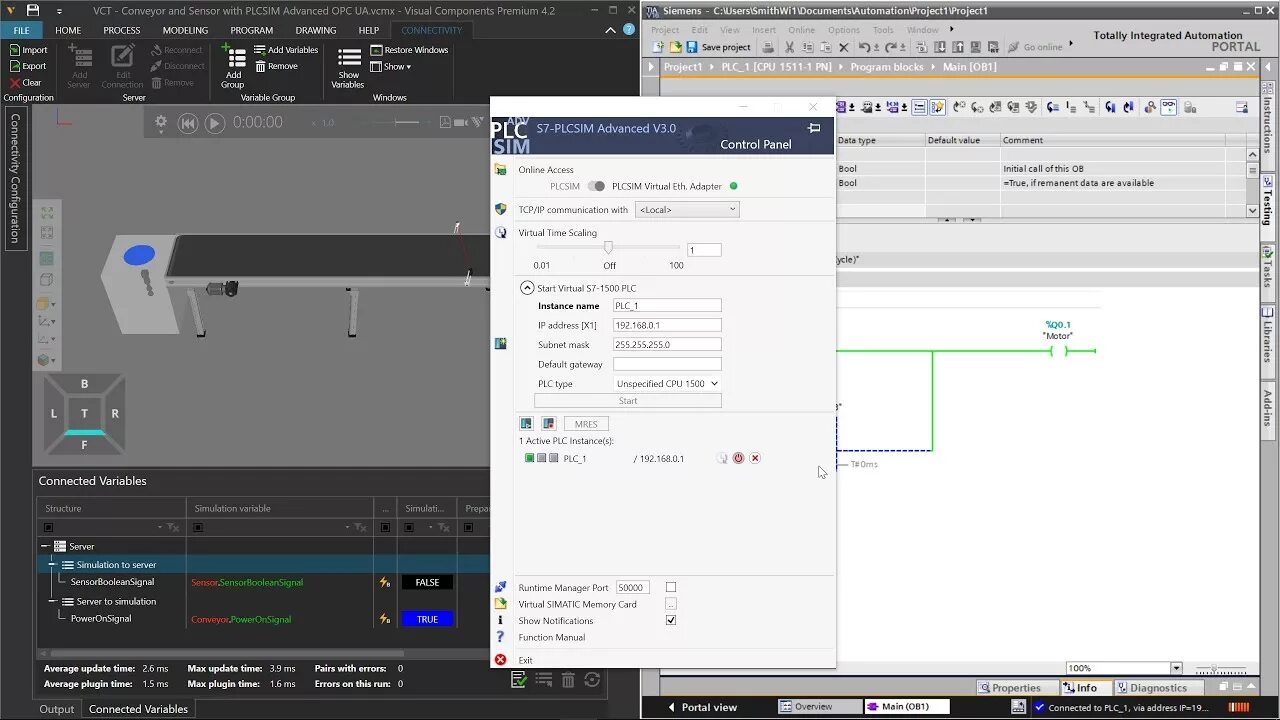Image resolution: width=1280 pixels, height=720 pixels.
Task: Click validate checklist icon below Connected Variables
Action: tap(519, 680)
